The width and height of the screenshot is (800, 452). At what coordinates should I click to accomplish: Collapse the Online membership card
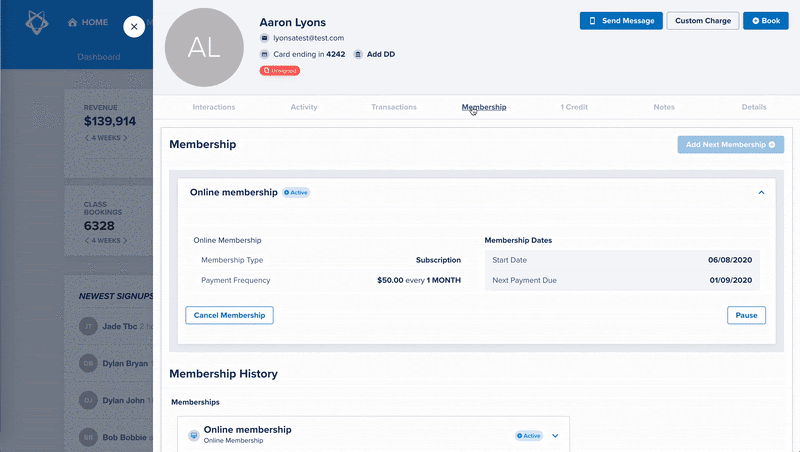pyautogui.click(x=761, y=192)
